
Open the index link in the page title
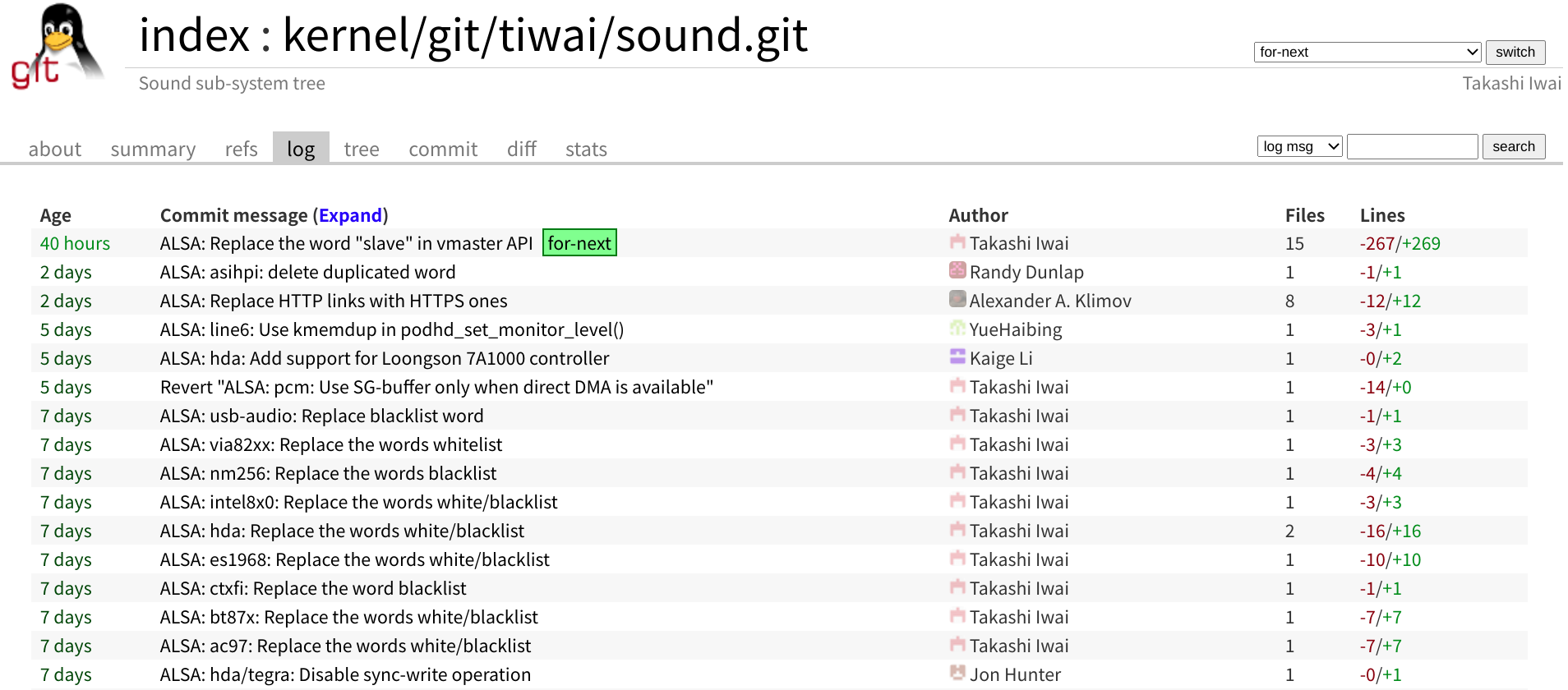click(x=194, y=36)
